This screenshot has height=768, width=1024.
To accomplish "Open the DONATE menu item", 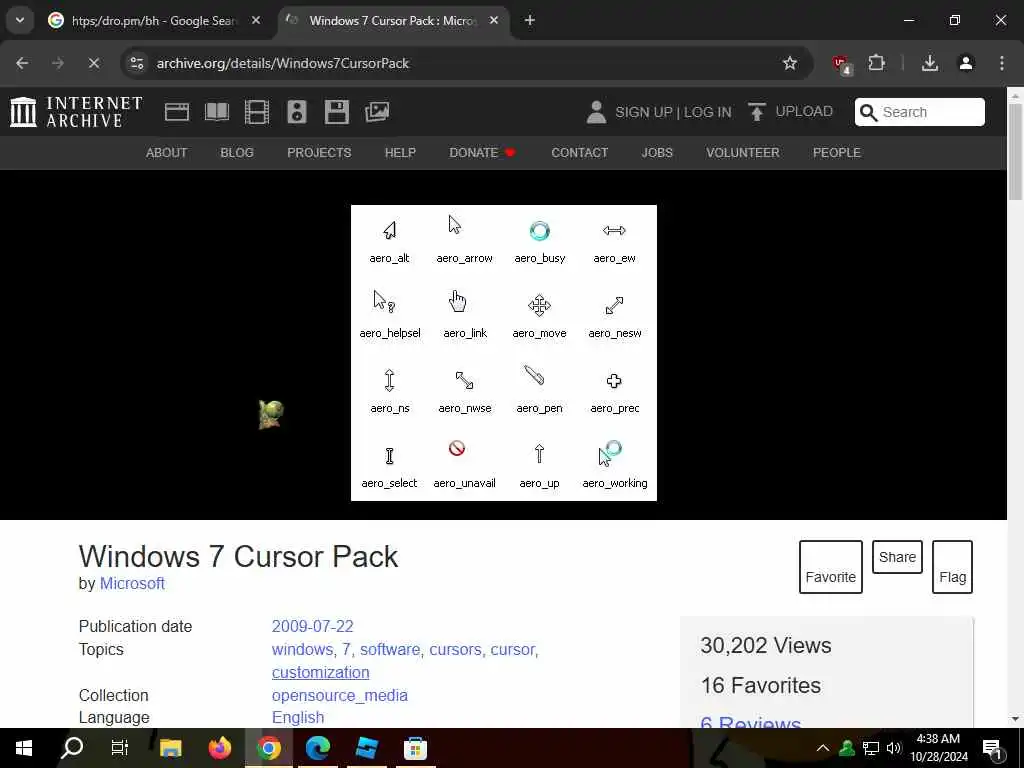I will pyautogui.click(x=483, y=153).
